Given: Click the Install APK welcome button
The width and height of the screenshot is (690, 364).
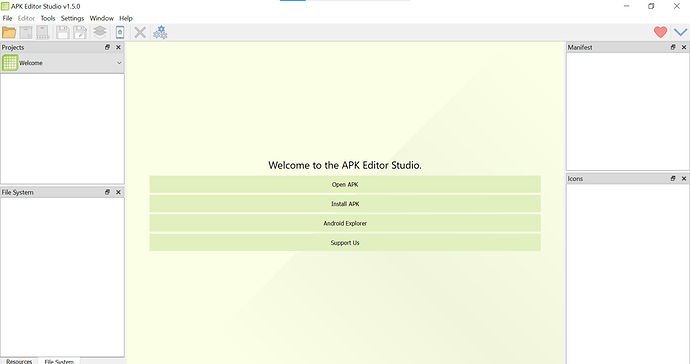Looking at the screenshot, I should (x=345, y=204).
